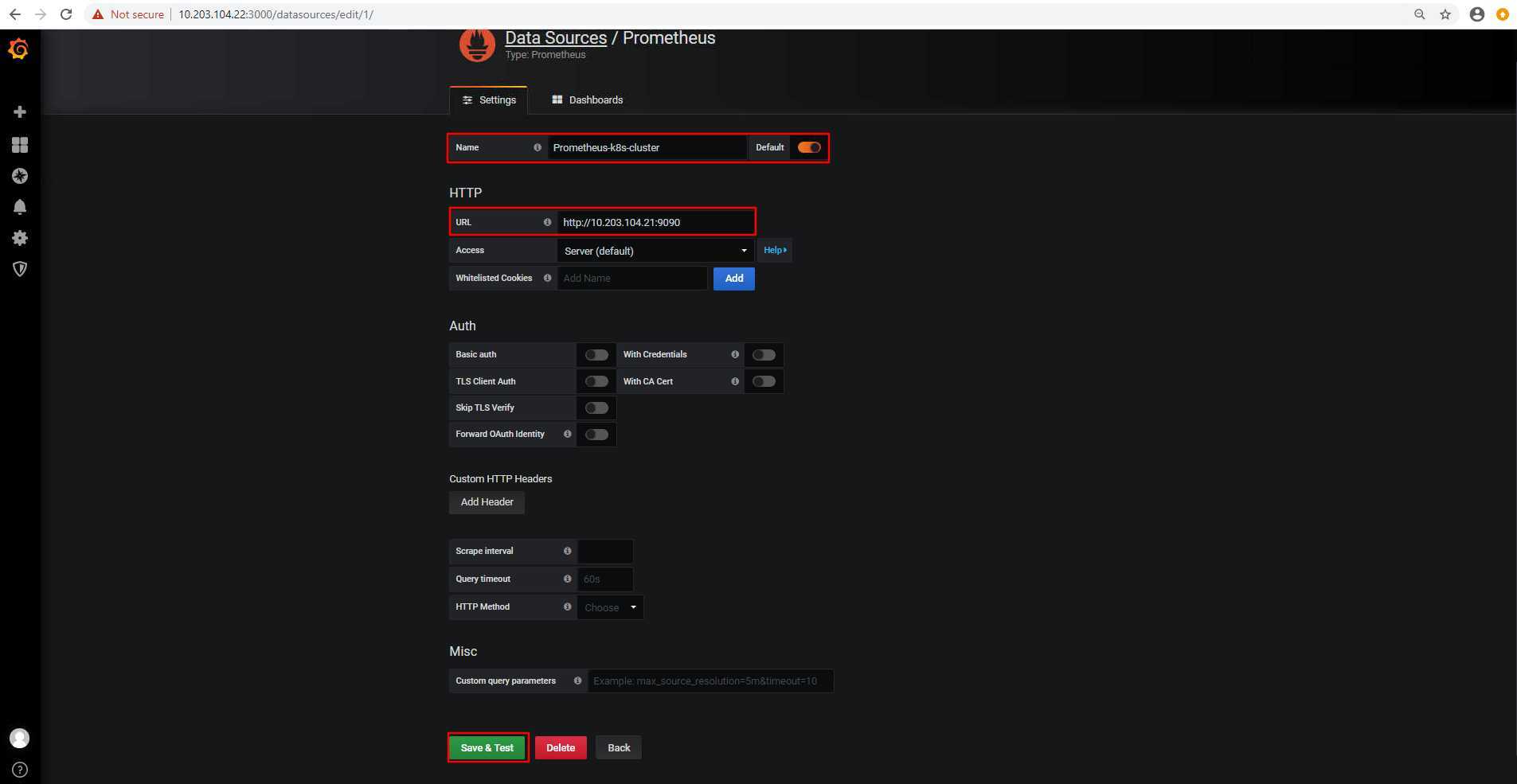Click the browser address bar URL
Image resolution: width=1517 pixels, height=784 pixels.
pyautogui.click(x=276, y=14)
